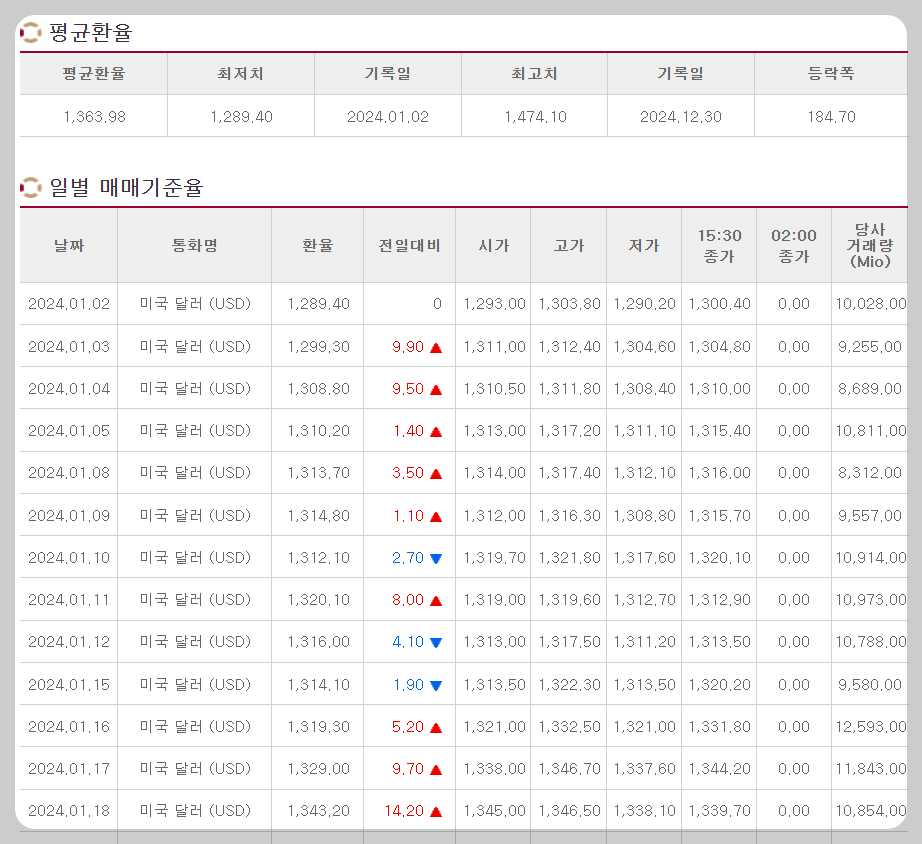Select exchange rate 1,314.80

coord(318,515)
